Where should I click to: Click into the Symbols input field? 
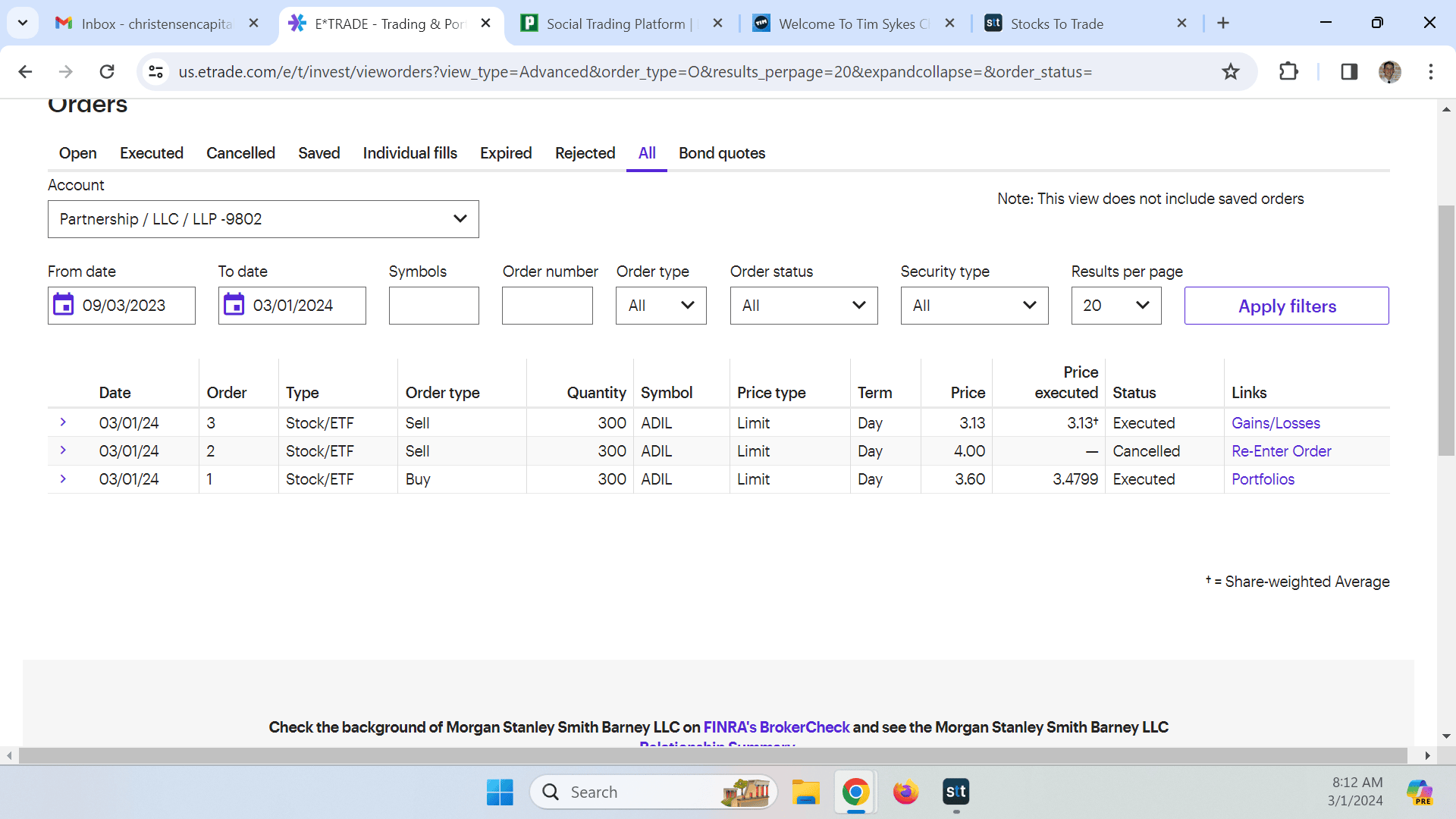[x=434, y=306]
